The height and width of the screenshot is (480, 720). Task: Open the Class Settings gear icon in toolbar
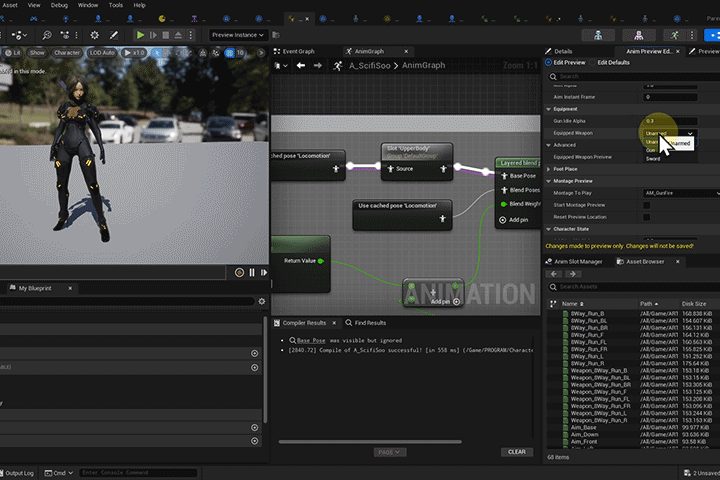click(x=95, y=35)
